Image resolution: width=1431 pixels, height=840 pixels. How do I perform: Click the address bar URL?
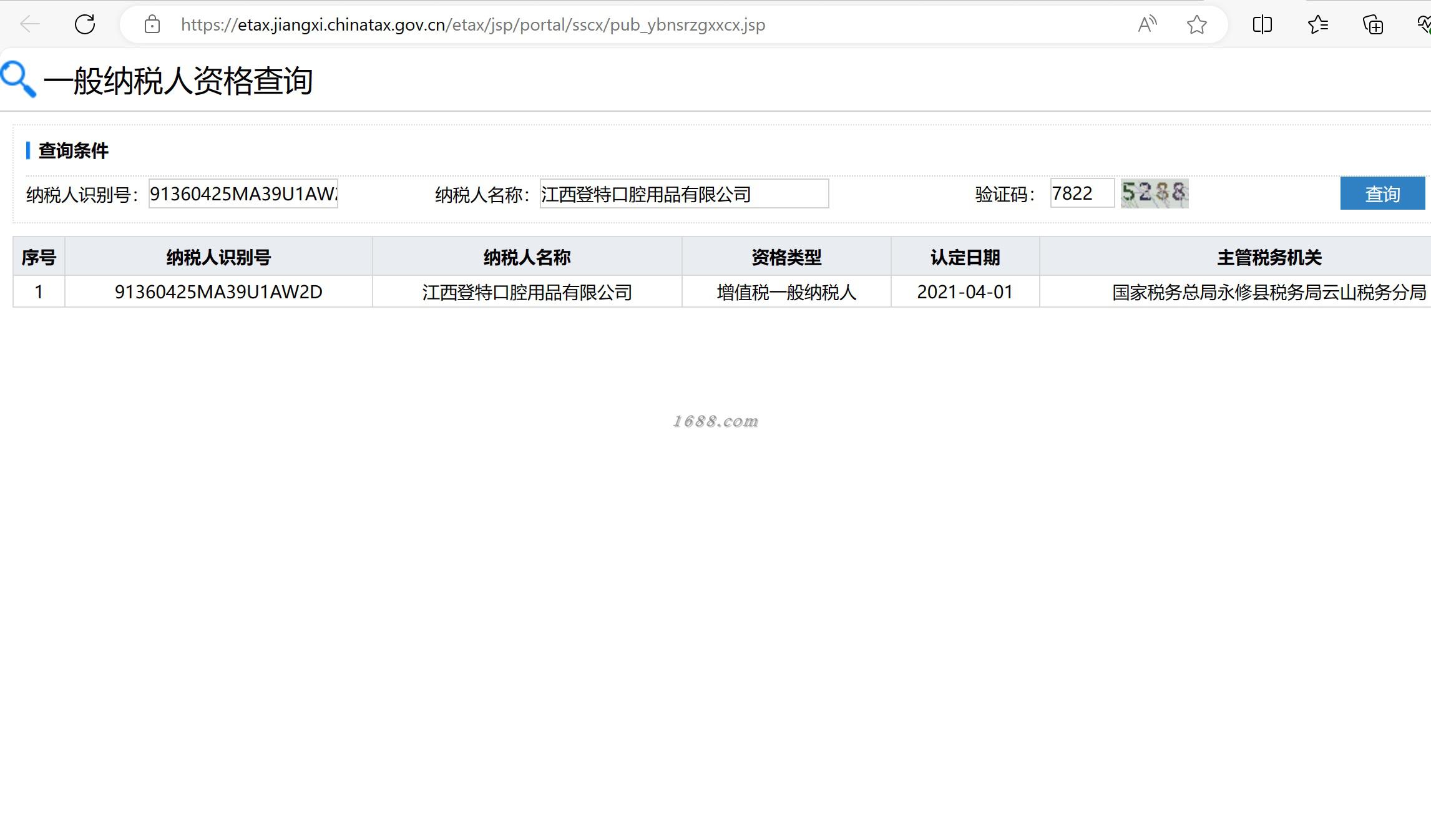[472, 24]
